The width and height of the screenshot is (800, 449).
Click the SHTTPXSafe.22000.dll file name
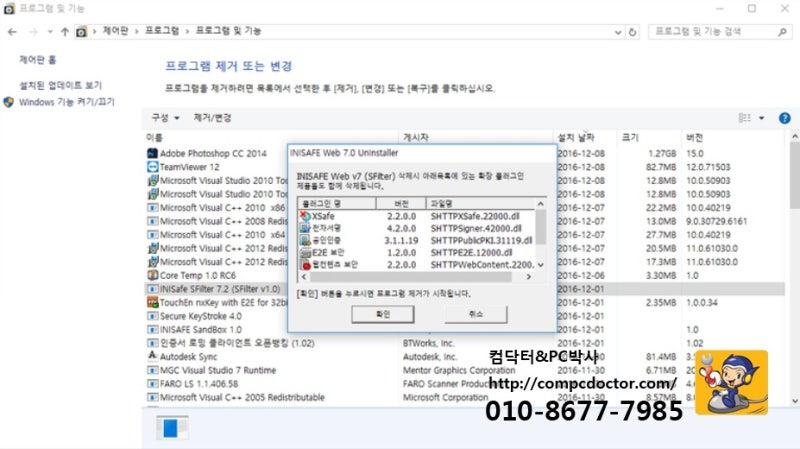[x=475, y=216]
